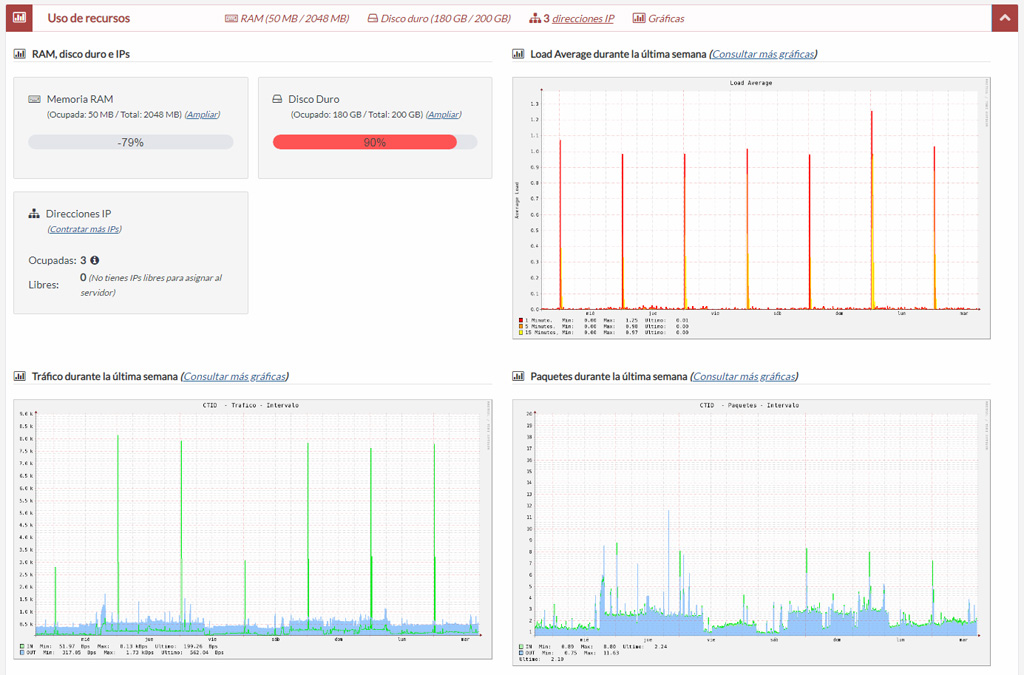Click the Memoria RAM usage progress bar

131,142
